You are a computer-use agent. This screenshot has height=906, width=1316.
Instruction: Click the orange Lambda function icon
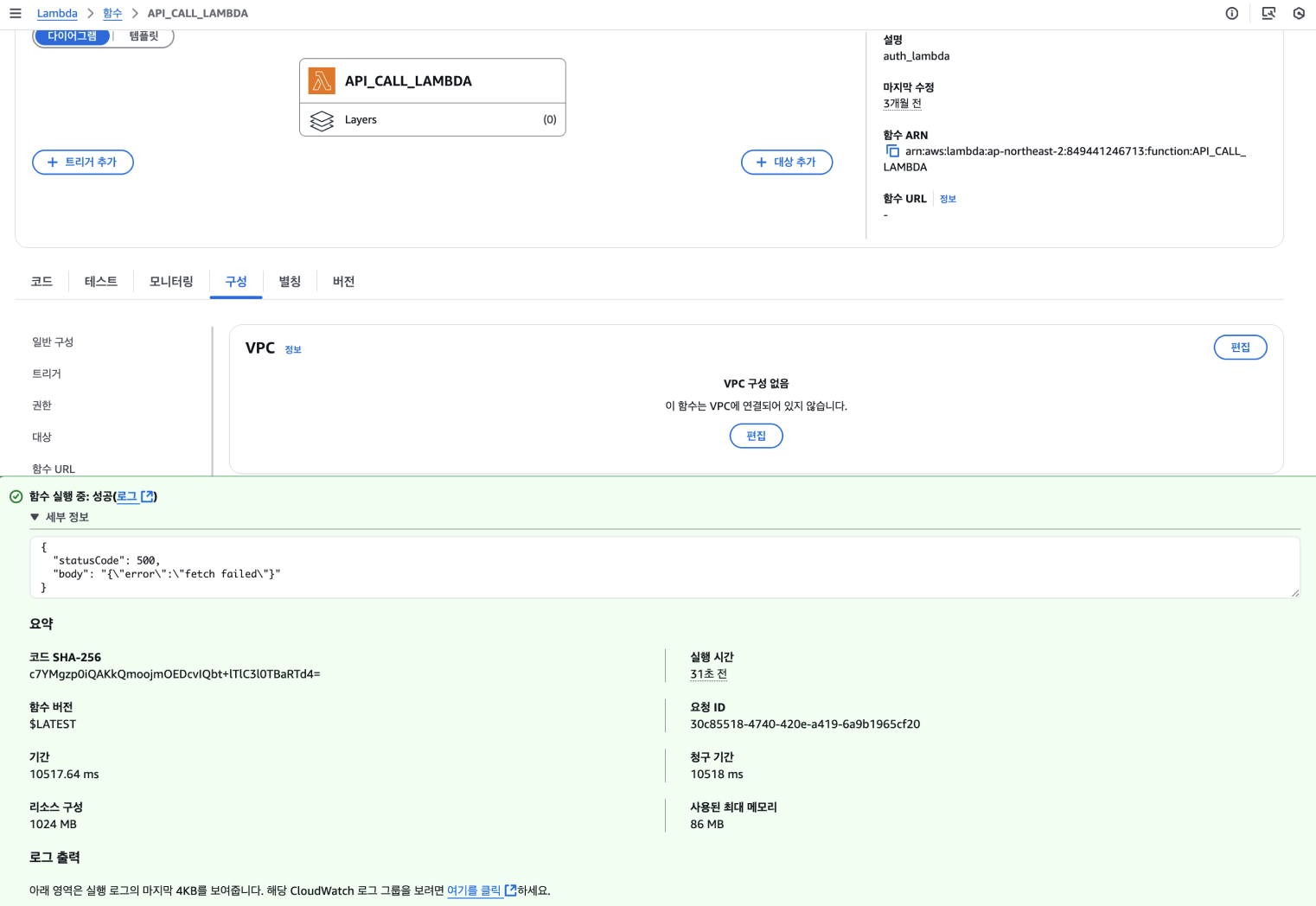point(322,81)
